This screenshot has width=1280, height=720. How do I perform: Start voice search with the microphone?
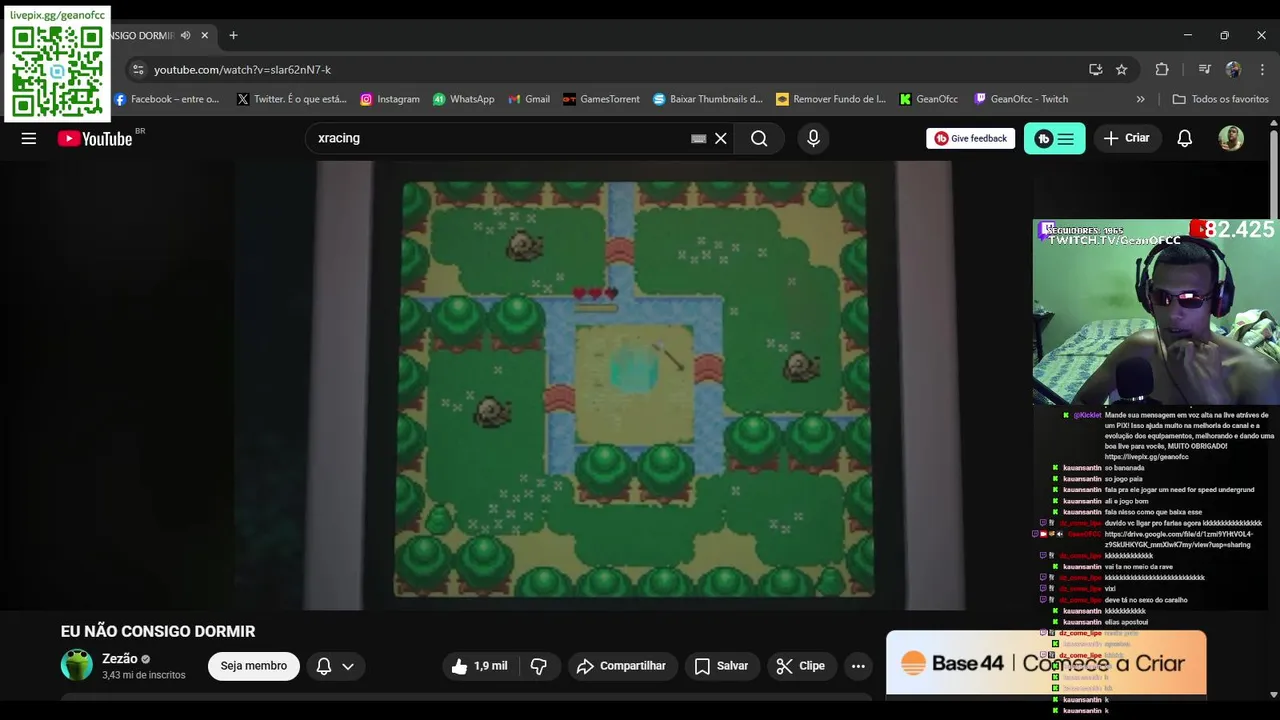pyautogui.click(x=813, y=139)
